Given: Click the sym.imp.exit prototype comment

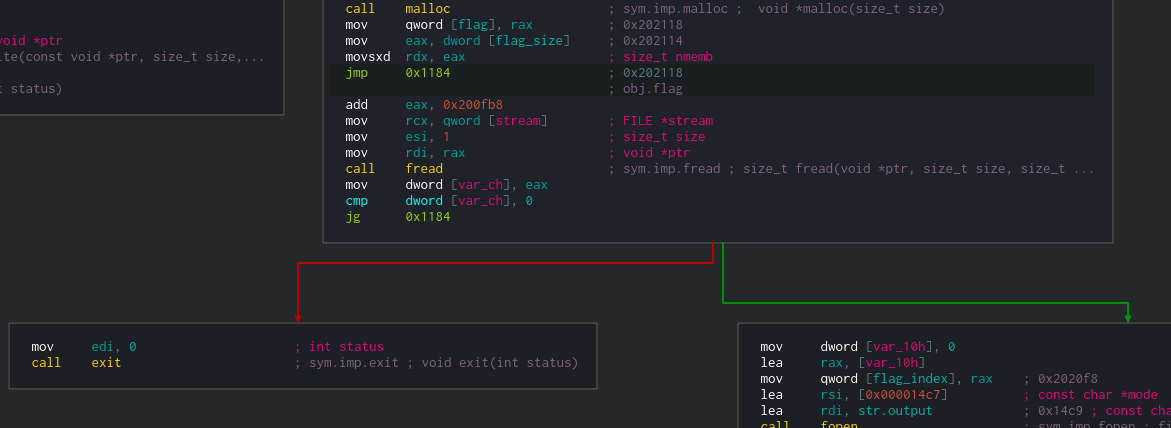Looking at the screenshot, I should pyautogui.click(x=437, y=363).
